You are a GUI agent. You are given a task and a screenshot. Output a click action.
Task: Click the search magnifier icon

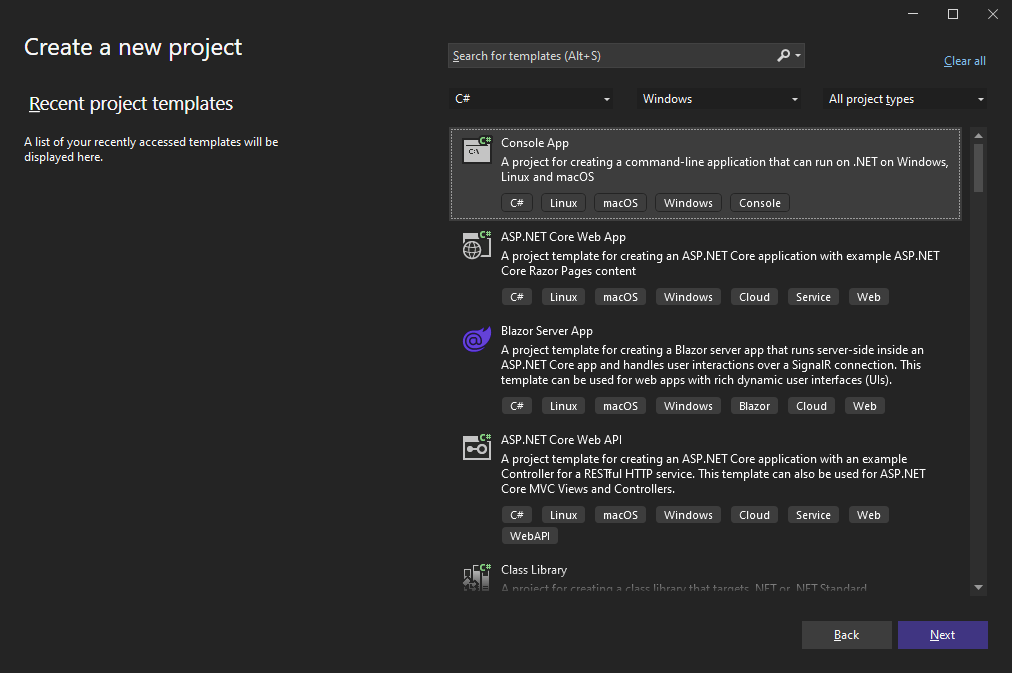click(x=783, y=55)
